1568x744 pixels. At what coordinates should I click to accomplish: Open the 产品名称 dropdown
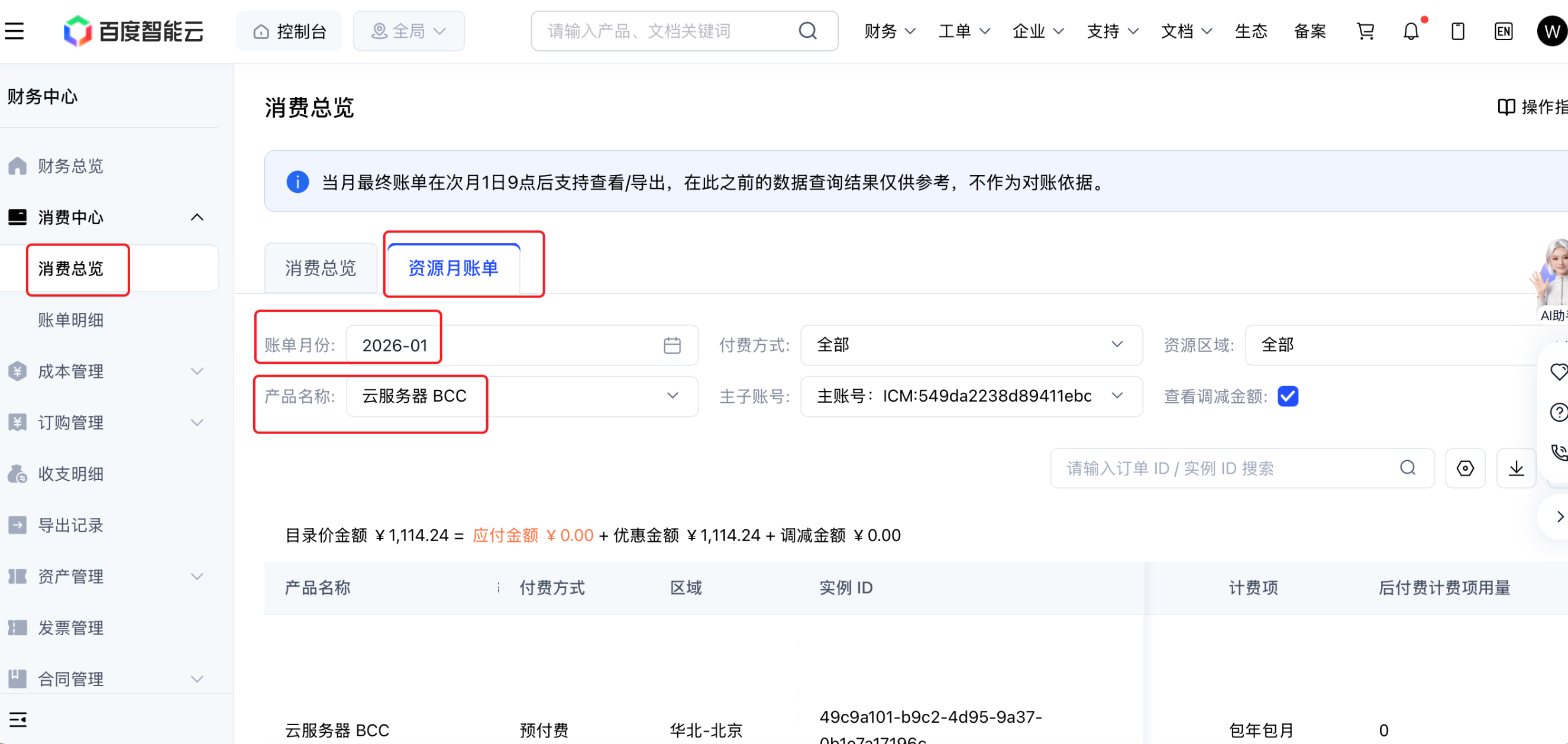pyautogui.click(x=522, y=396)
